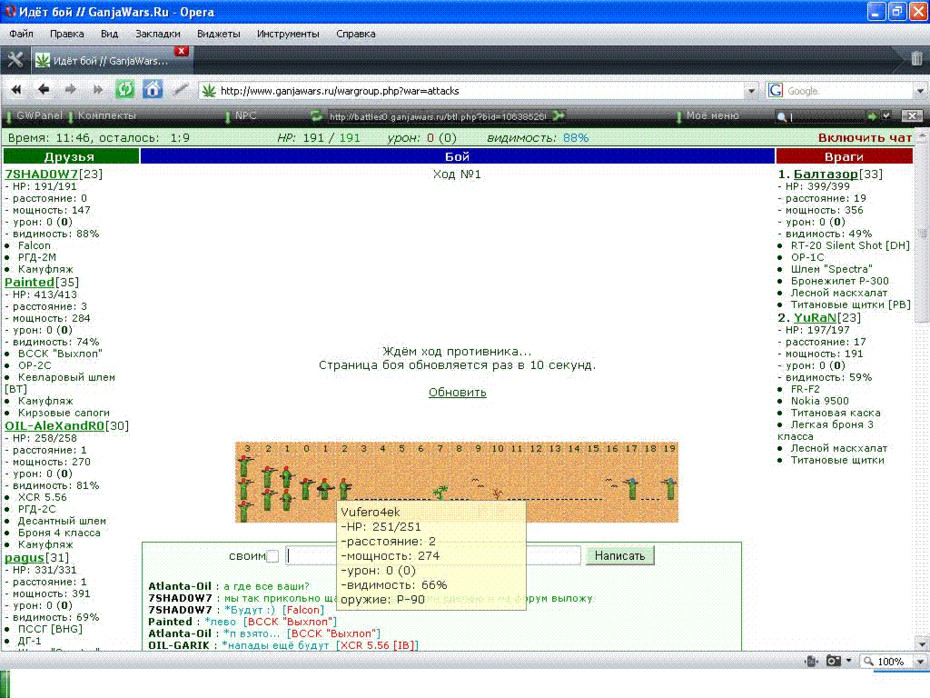Click the Написать button

[x=620, y=556]
